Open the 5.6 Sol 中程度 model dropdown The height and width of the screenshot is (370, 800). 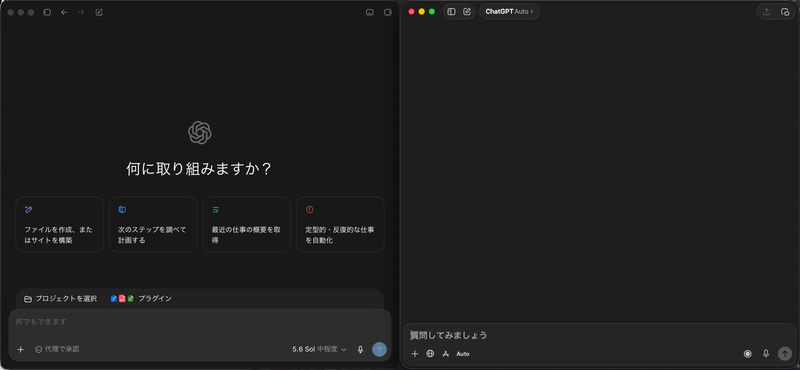point(319,350)
